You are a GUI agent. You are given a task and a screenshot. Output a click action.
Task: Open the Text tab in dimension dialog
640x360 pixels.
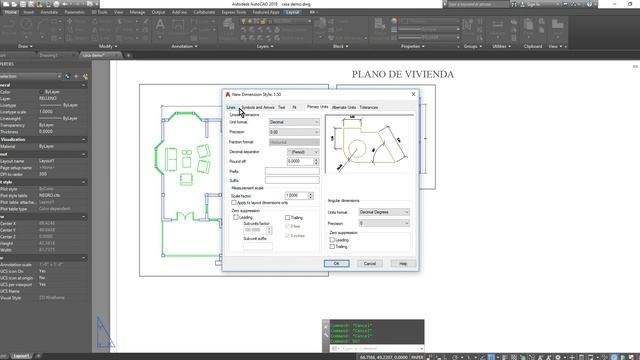pyautogui.click(x=282, y=107)
